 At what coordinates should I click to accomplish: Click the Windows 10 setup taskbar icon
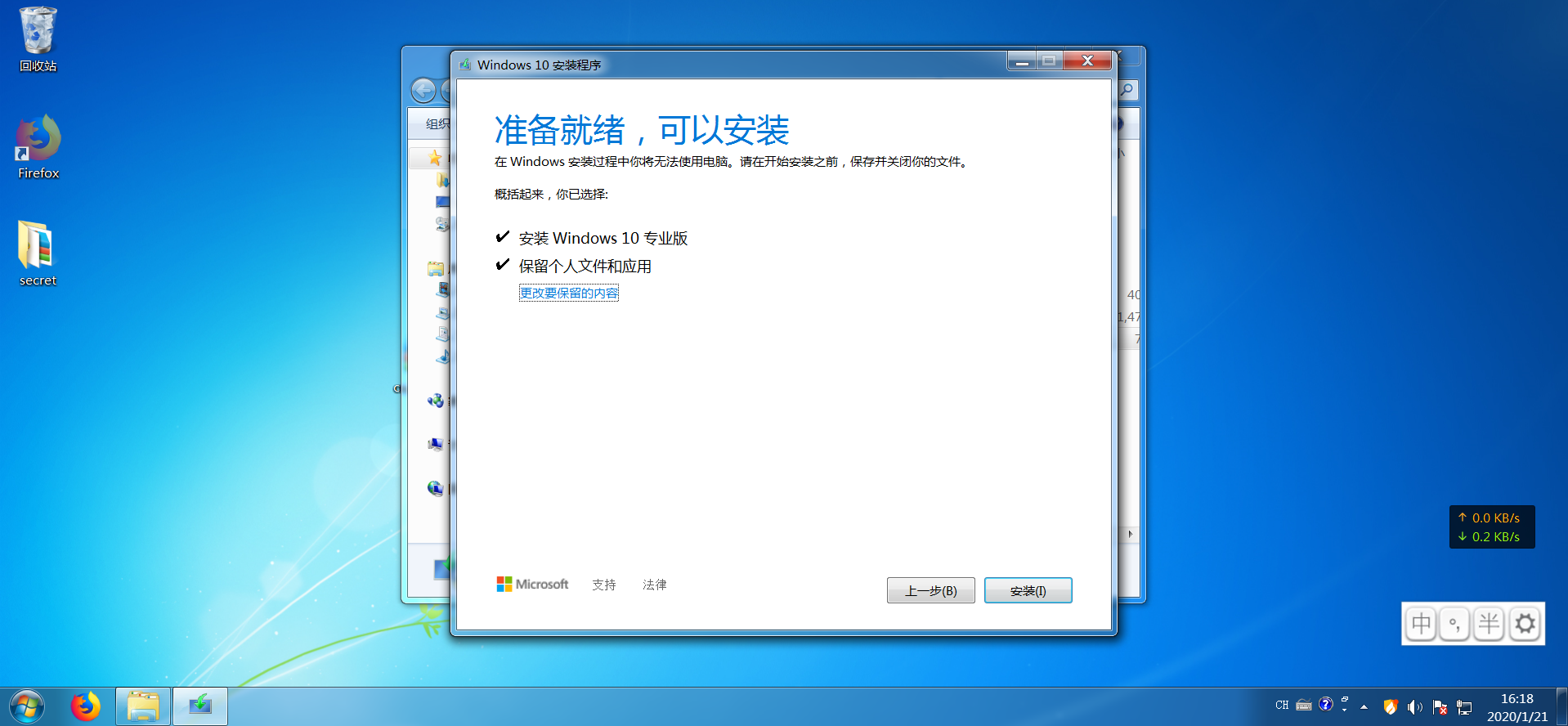199,706
